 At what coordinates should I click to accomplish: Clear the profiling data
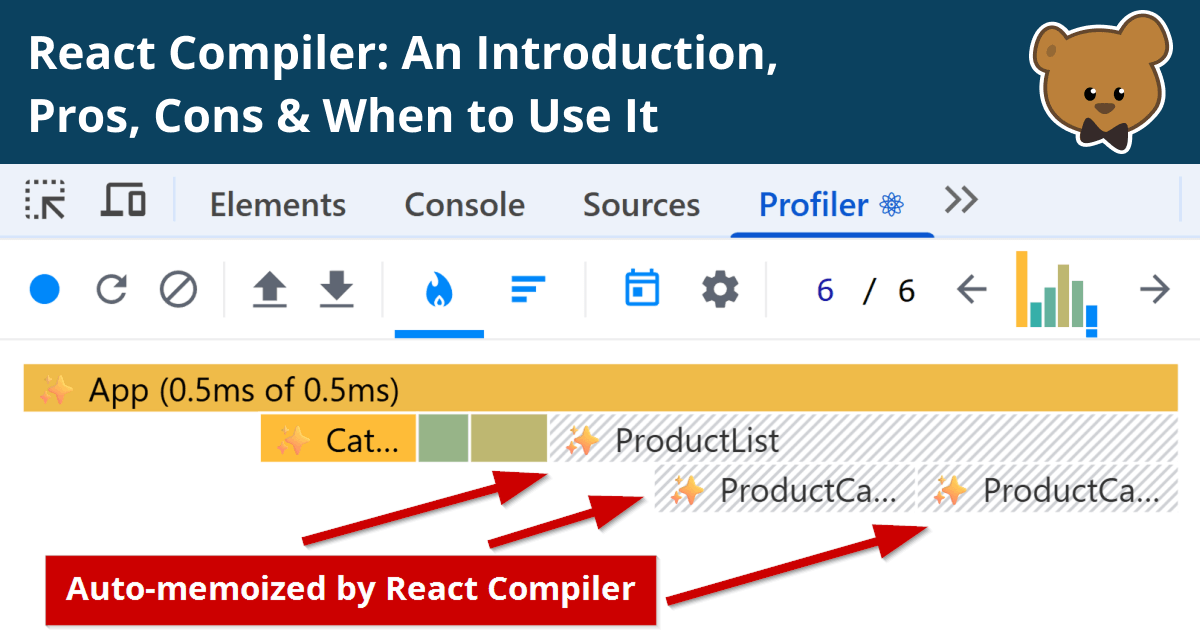click(178, 290)
